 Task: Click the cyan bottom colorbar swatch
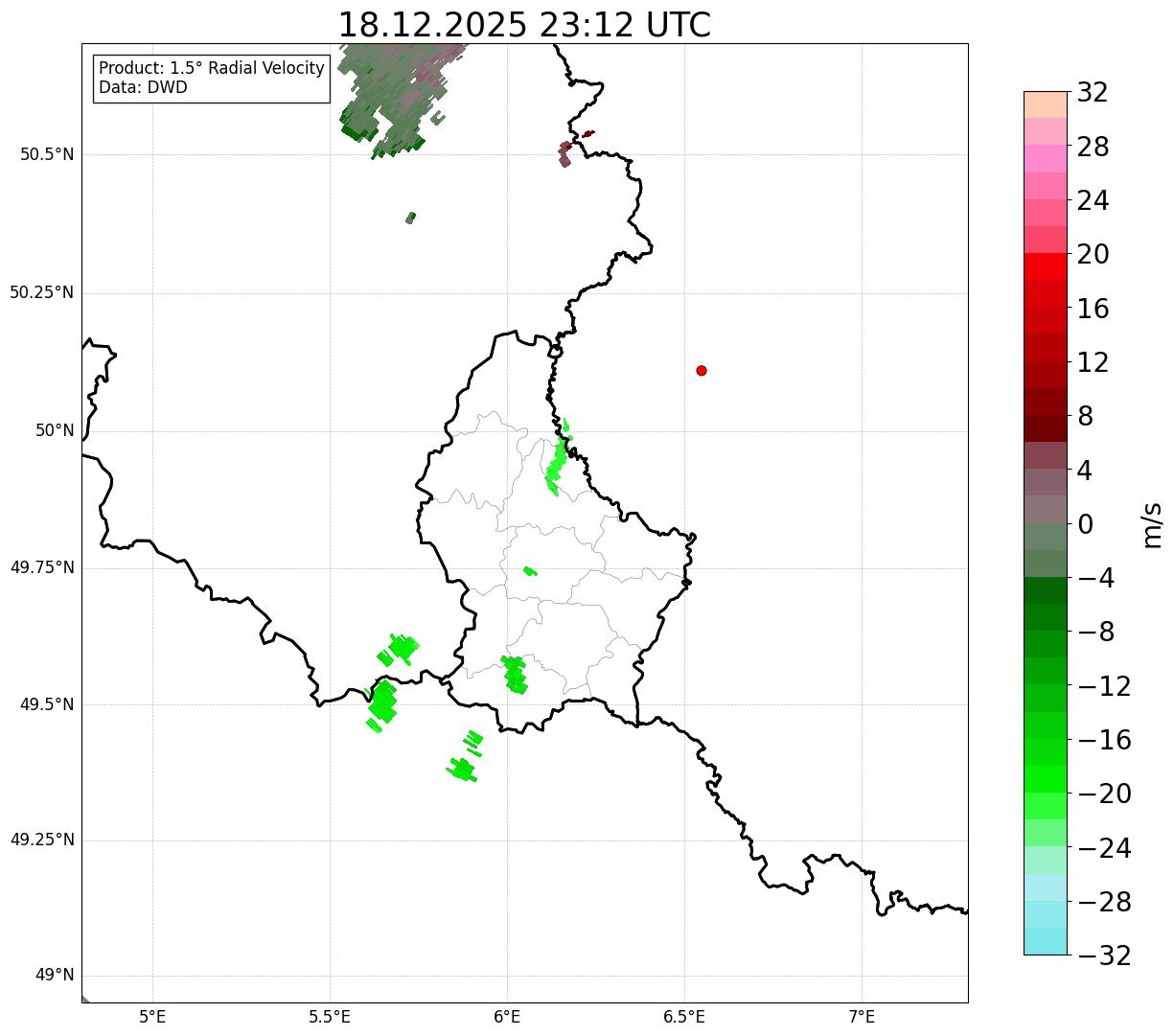(1046, 941)
